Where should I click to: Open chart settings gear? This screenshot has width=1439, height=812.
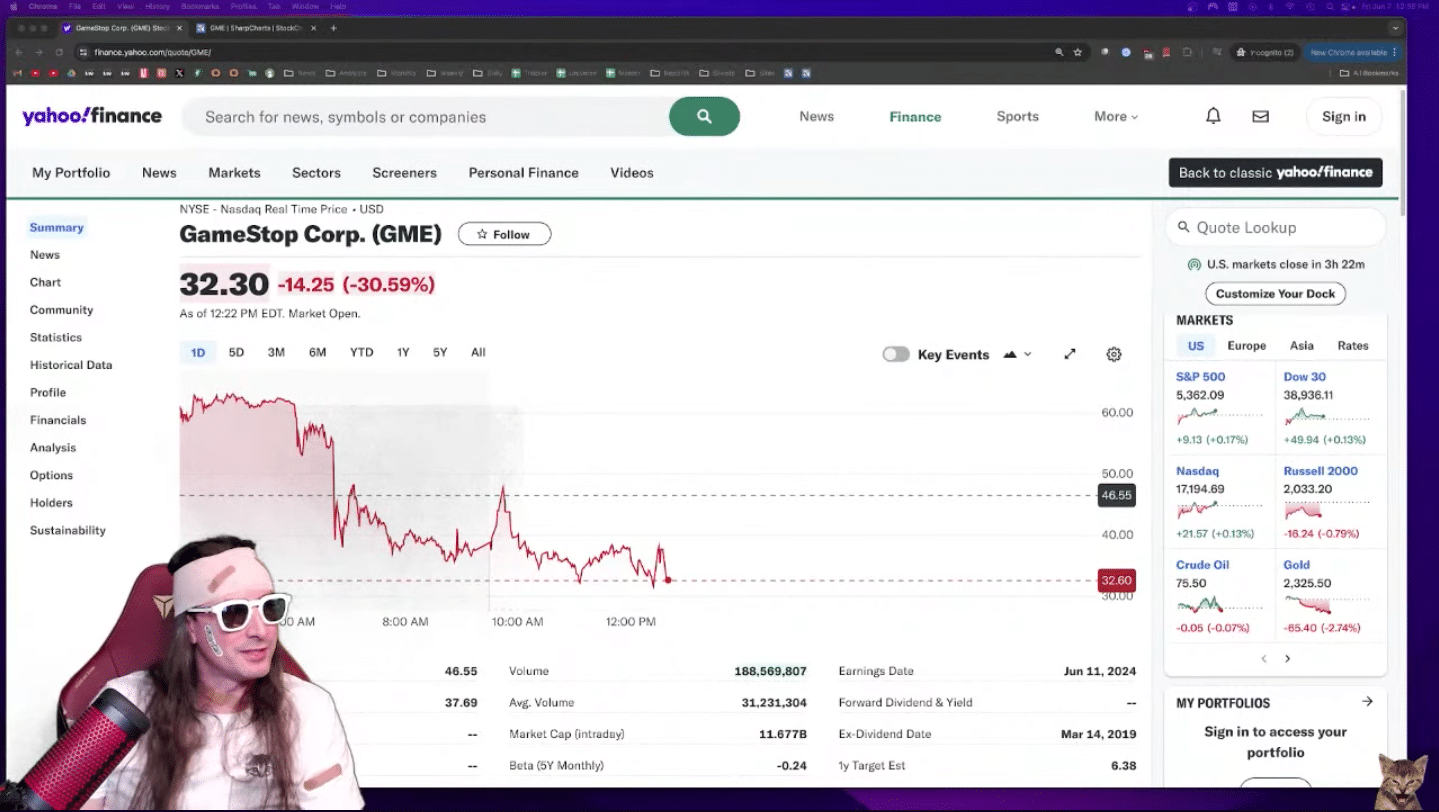tap(1114, 354)
